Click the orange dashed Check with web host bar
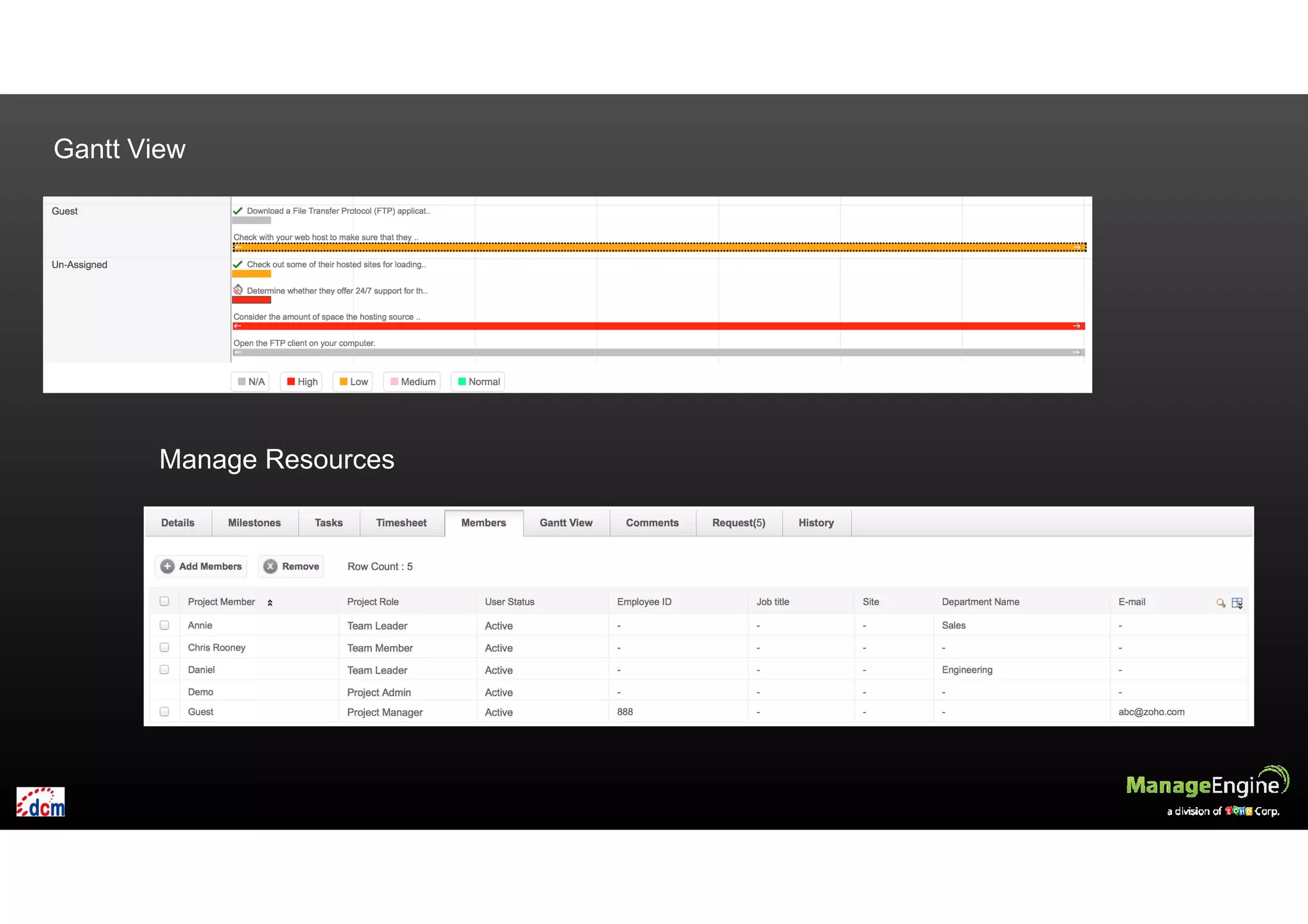Screen dimensions: 1308x924 659,247
